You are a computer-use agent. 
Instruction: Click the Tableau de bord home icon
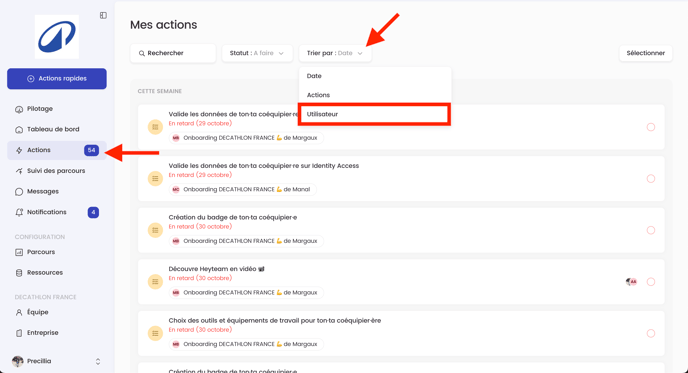(19, 130)
